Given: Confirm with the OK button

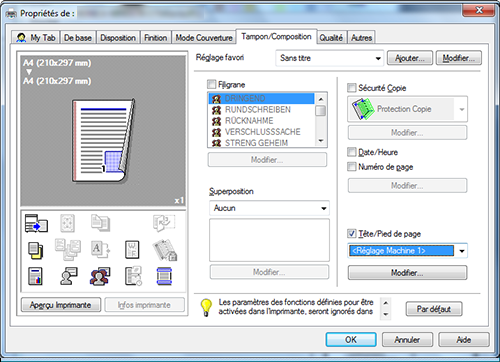Looking at the screenshot, I should 351,339.
